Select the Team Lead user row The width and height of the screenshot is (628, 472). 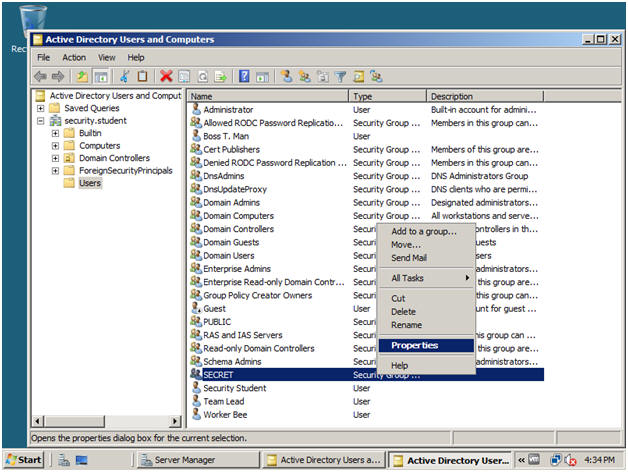pyautogui.click(x=367, y=401)
